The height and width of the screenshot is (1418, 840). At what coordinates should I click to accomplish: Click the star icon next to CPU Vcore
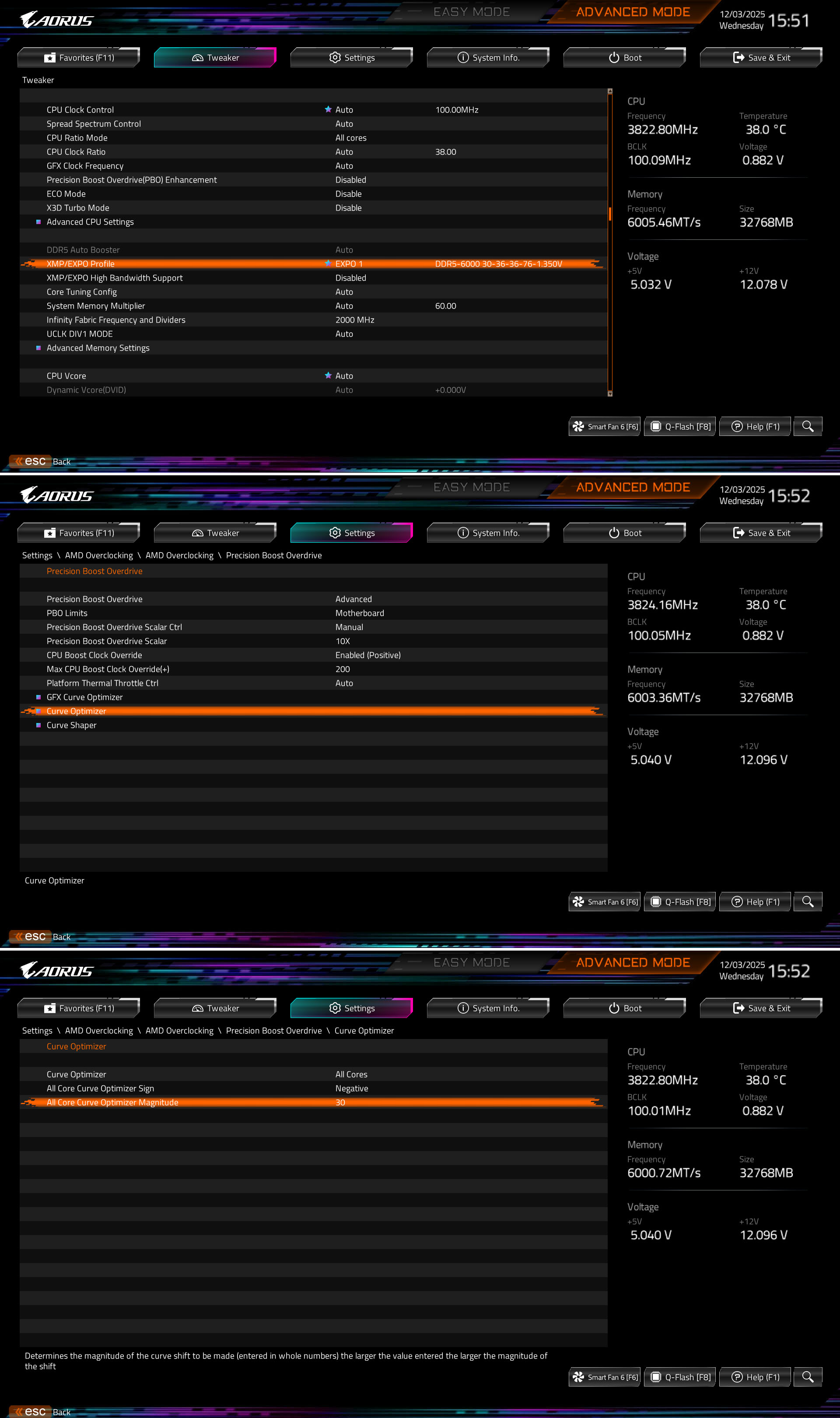pos(328,376)
